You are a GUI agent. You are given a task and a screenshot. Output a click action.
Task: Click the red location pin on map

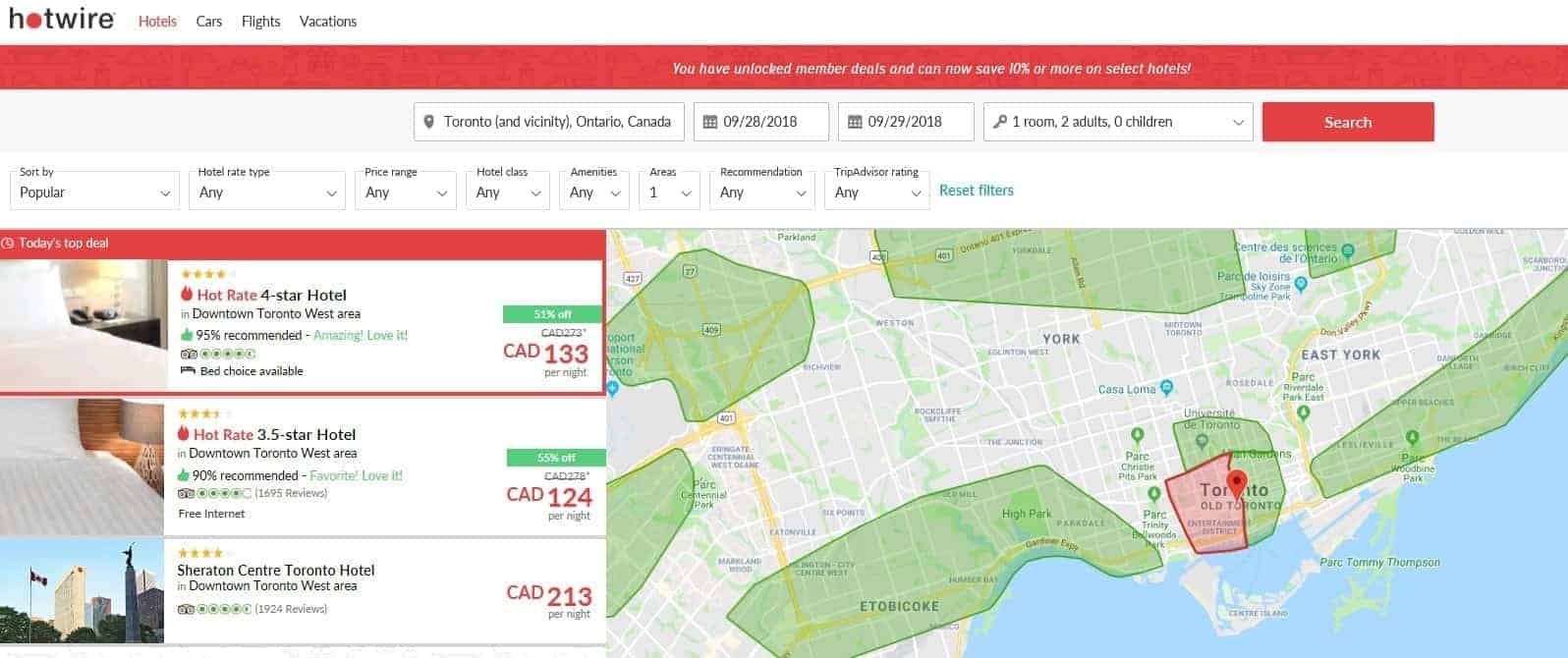[1237, 483]
